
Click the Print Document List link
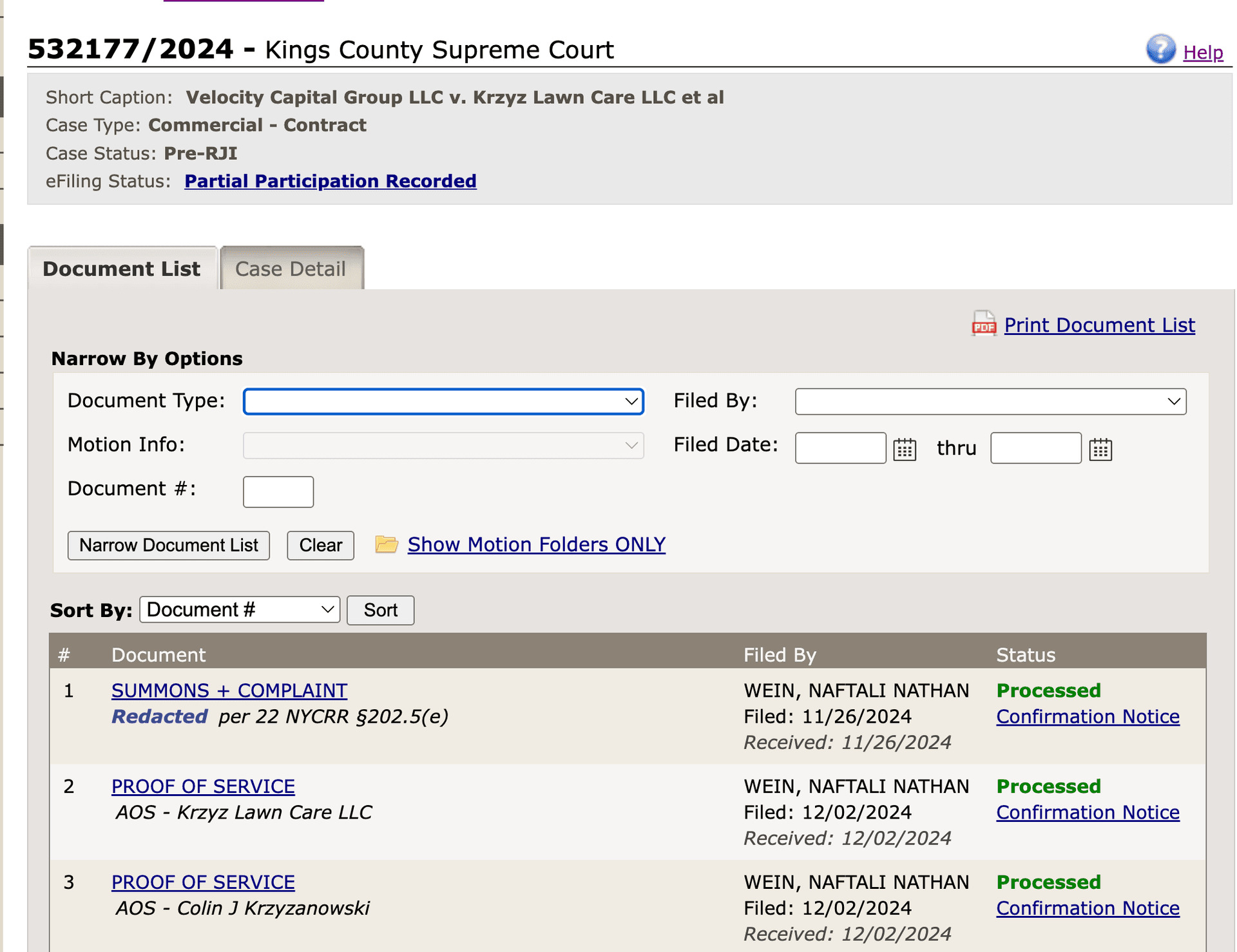click(x=1099, y=325)
